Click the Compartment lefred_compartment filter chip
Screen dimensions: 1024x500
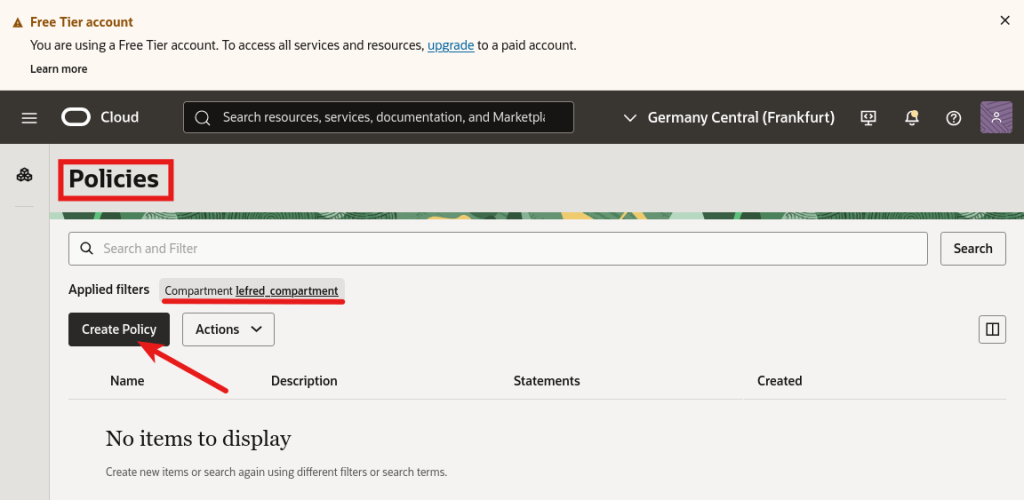[x=252, y=291]
